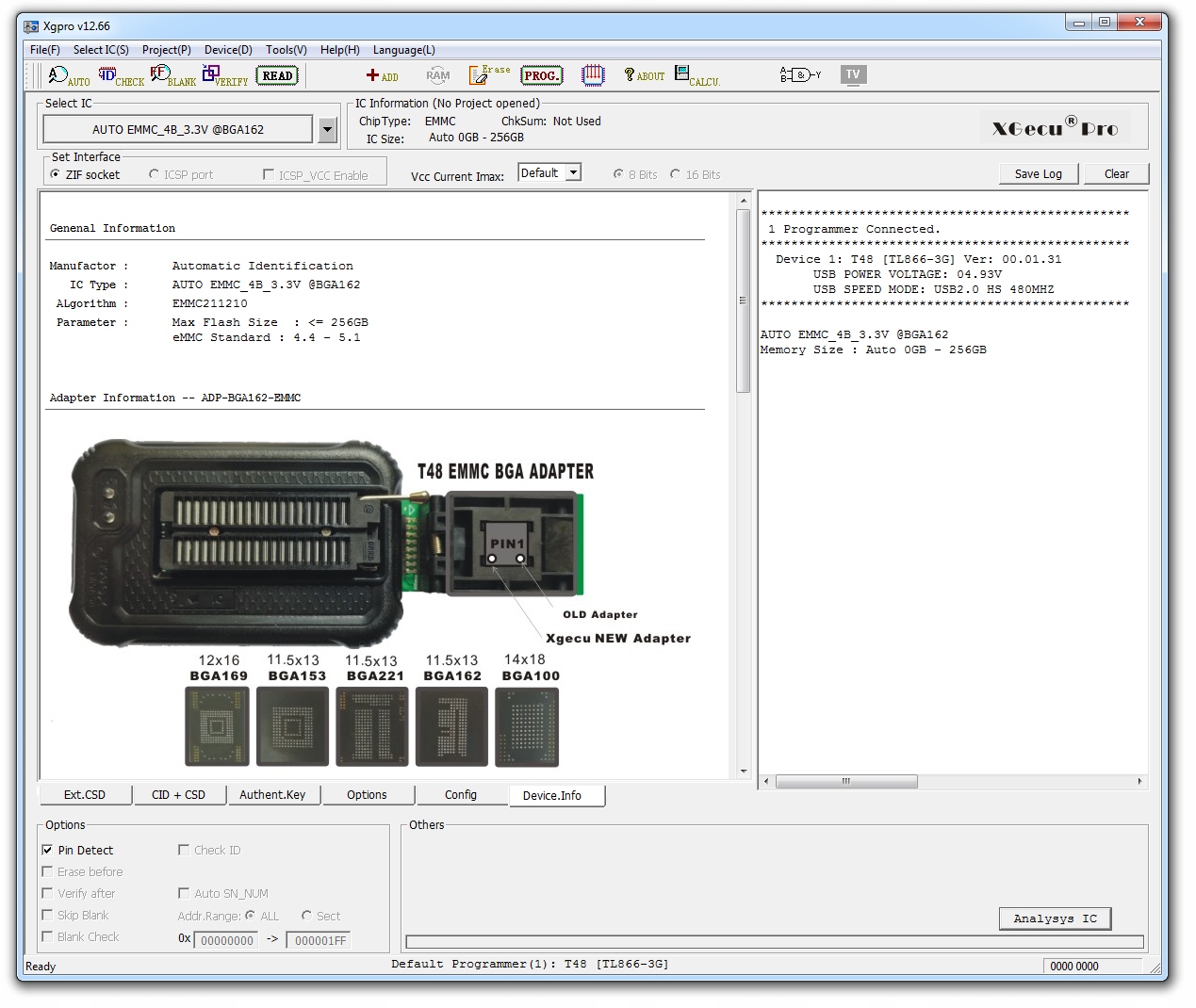1196x1008 pixels.
Task: Open the Help(H) menu
Action: 340,50
